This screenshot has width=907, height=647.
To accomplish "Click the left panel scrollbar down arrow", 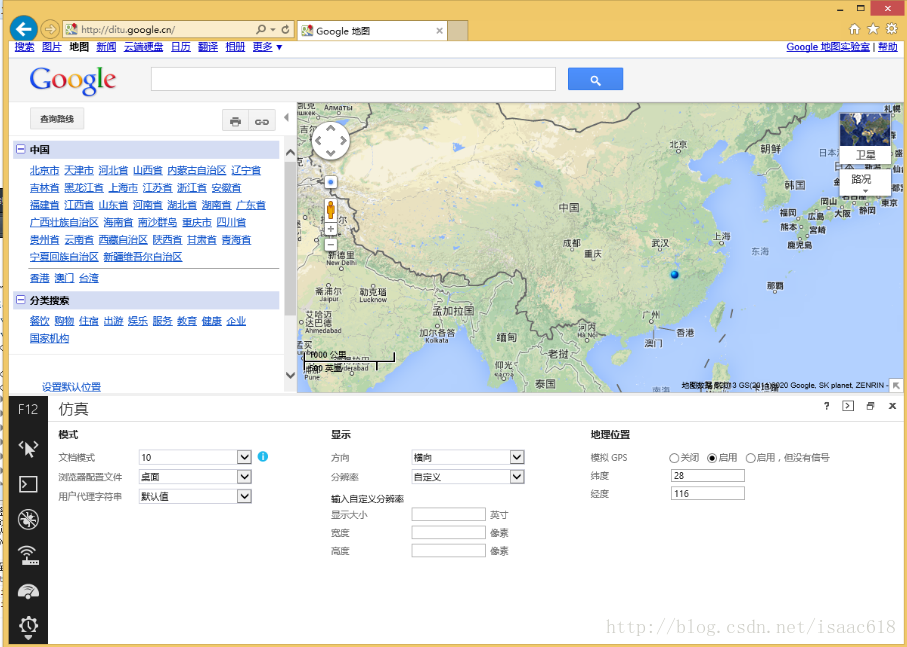I will pyautogui.click(x=290, y=375).
